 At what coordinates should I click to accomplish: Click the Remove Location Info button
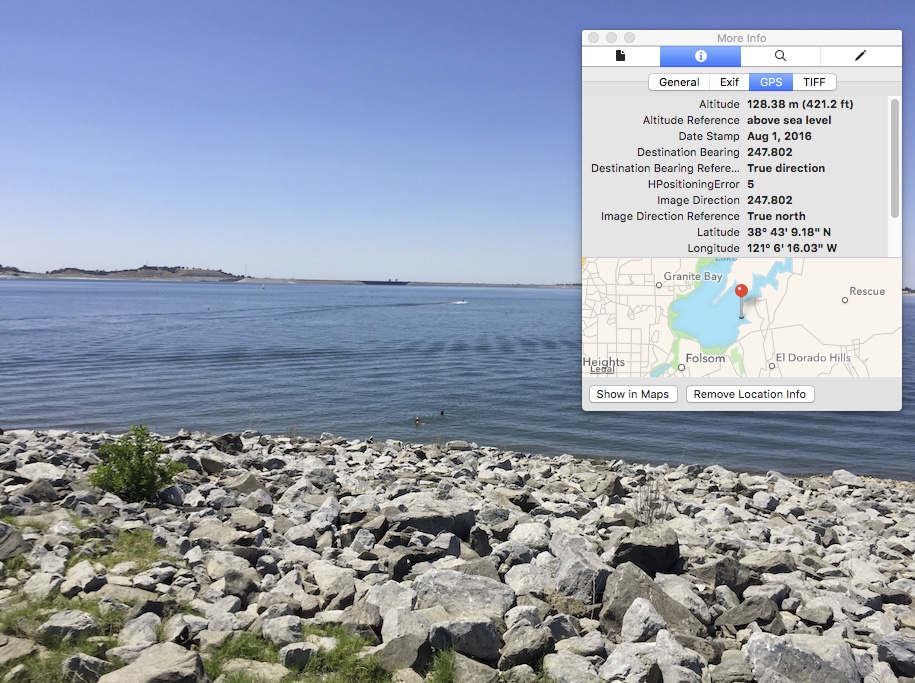[x=749, y=394]
